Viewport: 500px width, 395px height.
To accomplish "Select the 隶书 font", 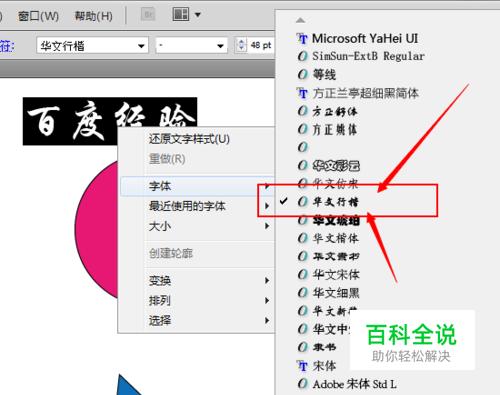I will click(324, 347).
